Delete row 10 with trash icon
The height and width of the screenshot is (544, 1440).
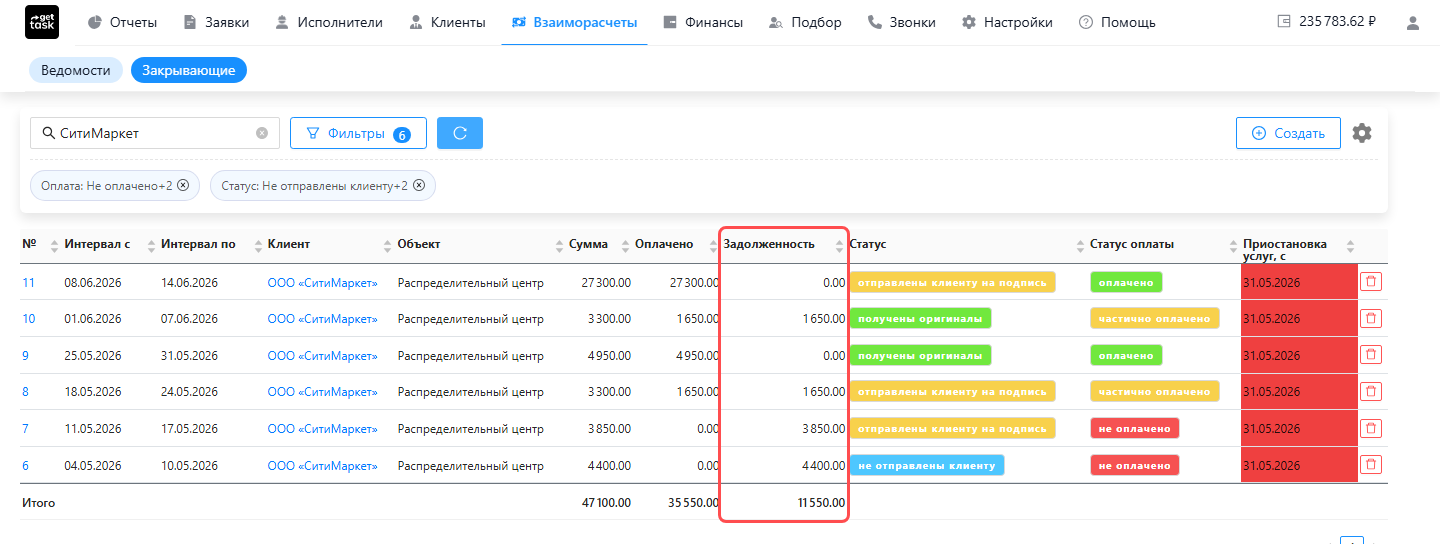tap(1370, 318)
